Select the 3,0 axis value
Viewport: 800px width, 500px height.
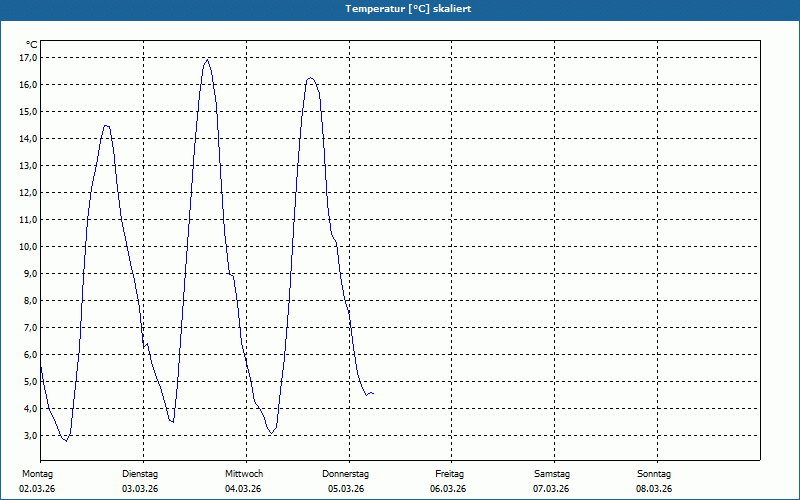[x=30, y=436]
